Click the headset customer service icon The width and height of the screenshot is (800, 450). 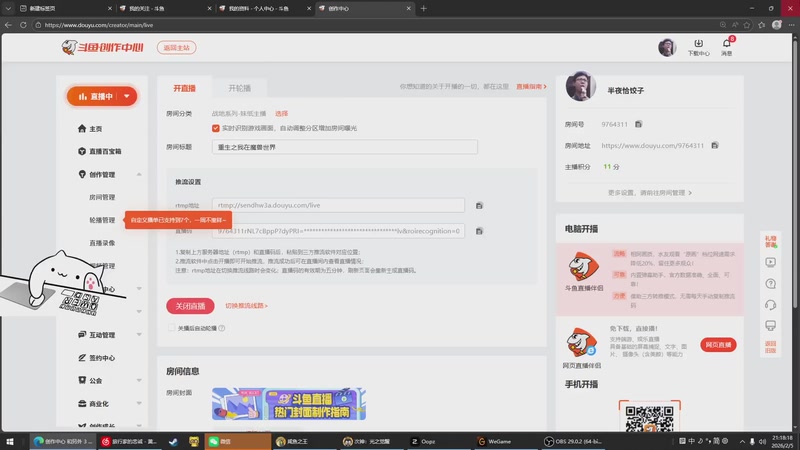(770, 305)
